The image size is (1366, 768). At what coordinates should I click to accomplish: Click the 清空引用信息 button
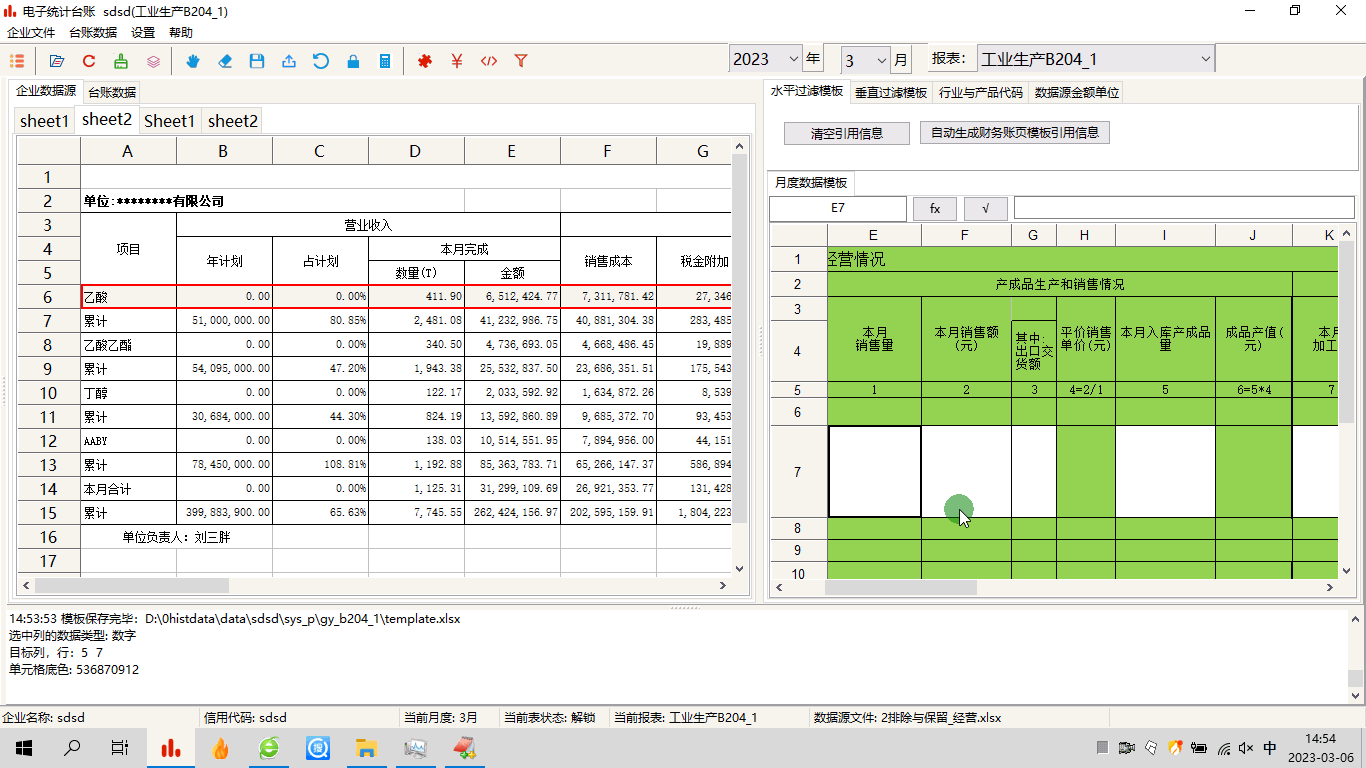point(846,133)
